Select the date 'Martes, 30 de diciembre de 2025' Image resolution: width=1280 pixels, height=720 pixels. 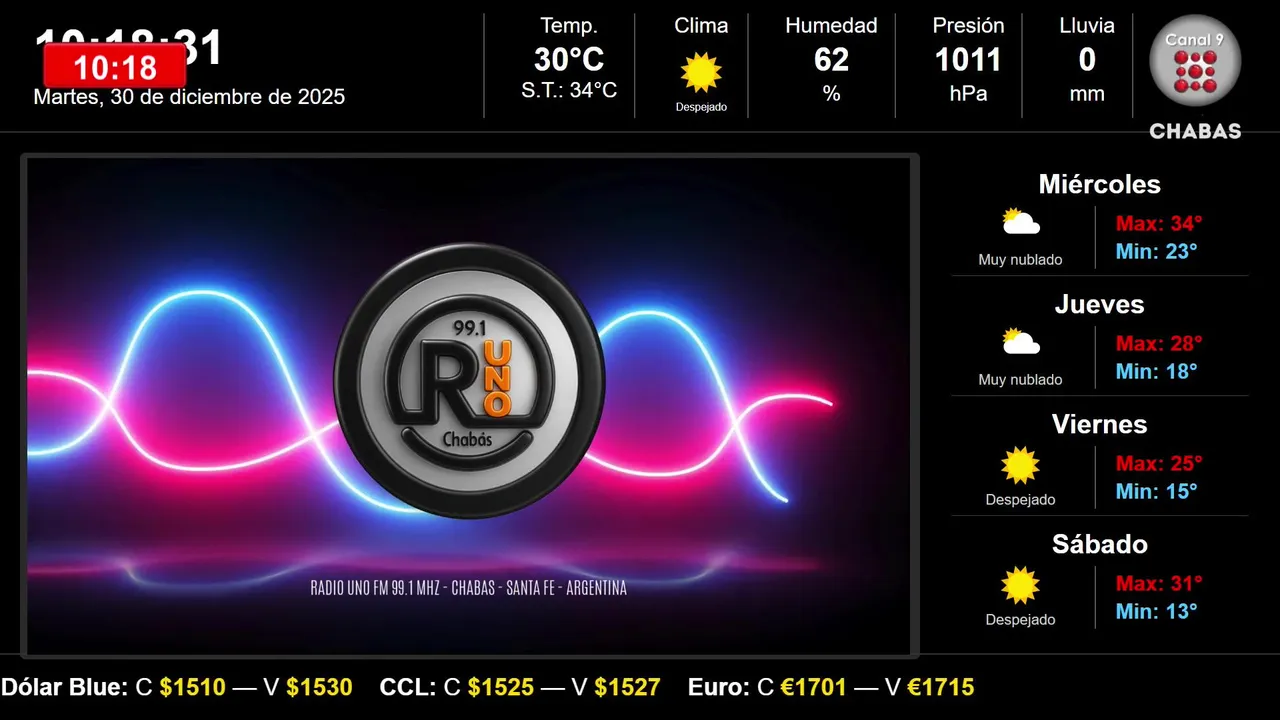coord(189,97)
